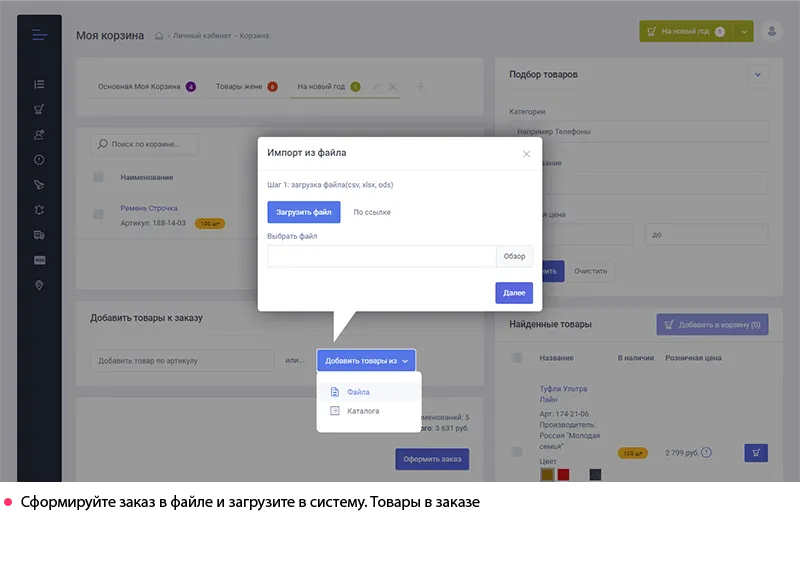800x563 pixels.
Task: Select Каталога from the dropdown menu
Action: [x=362, y=411]
